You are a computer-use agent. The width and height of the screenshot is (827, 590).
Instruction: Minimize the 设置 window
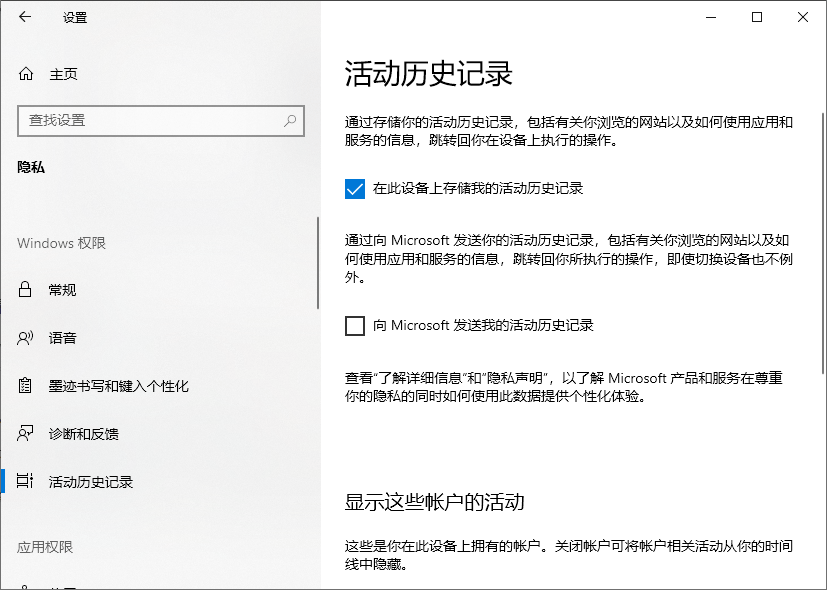click(x=711, y=17)
